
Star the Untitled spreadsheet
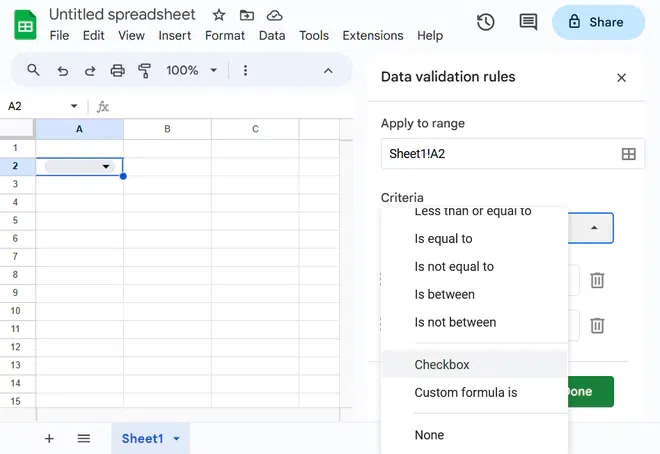218,16
